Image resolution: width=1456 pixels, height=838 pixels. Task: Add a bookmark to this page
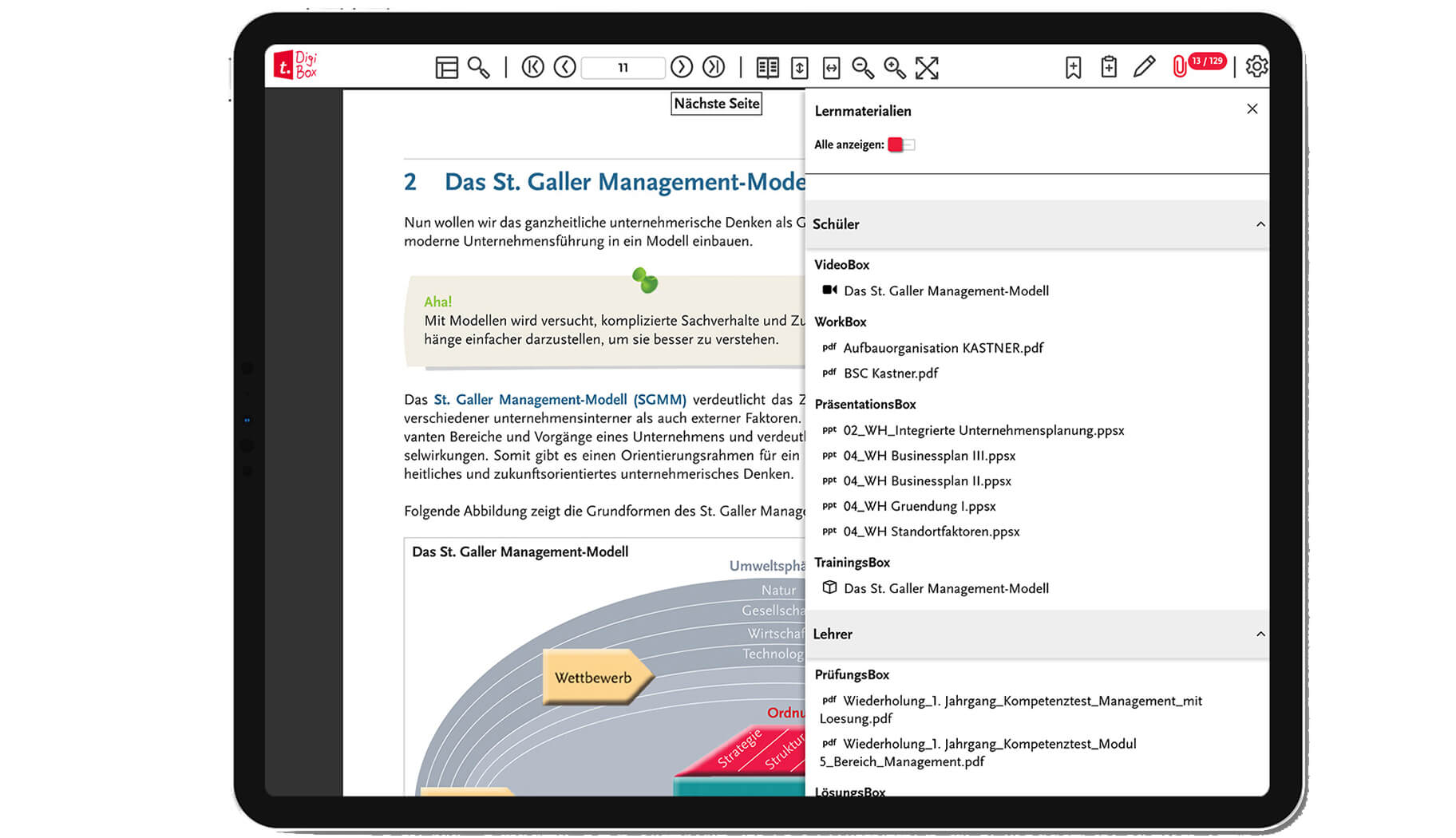1072,68
